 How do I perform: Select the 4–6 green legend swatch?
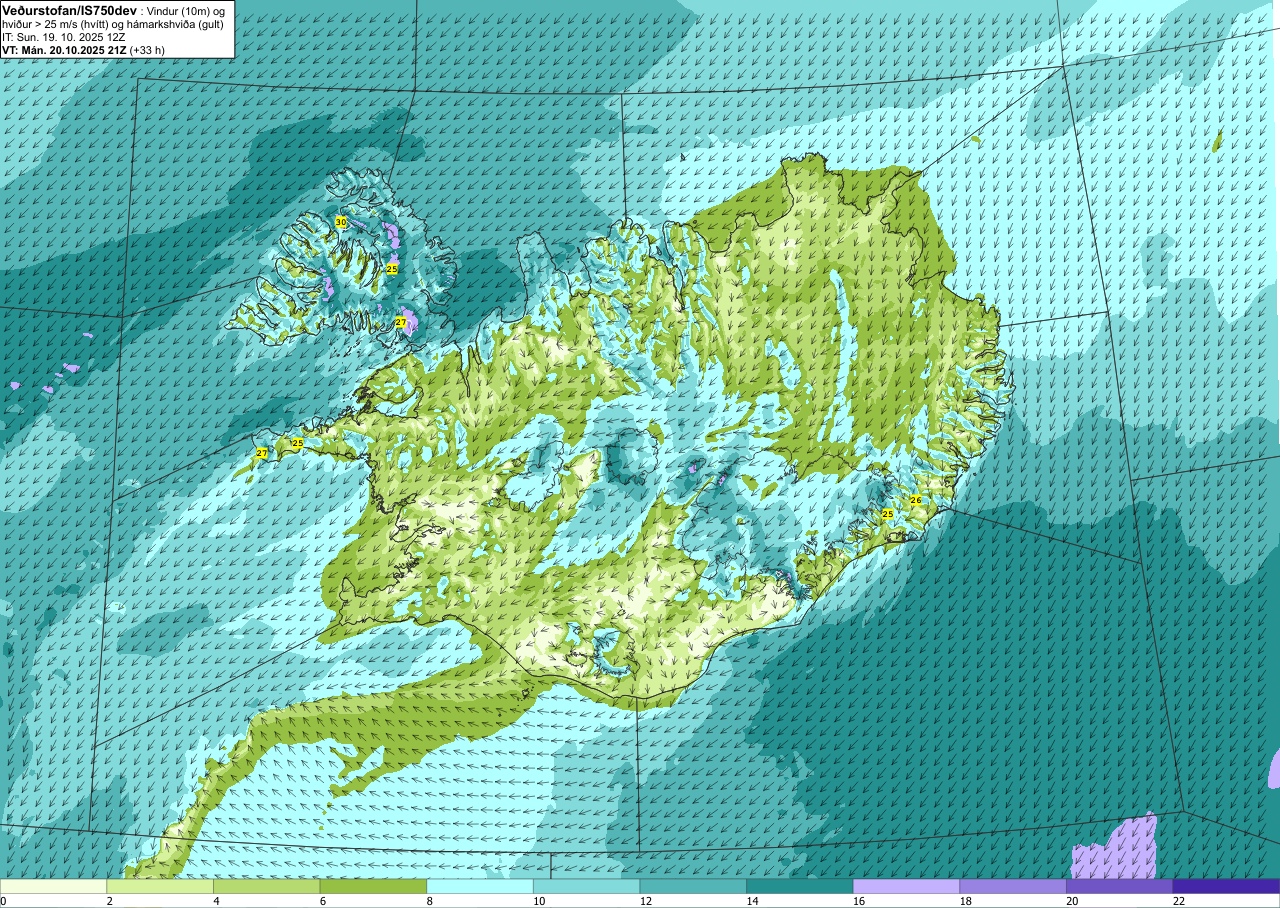(266, 886)
